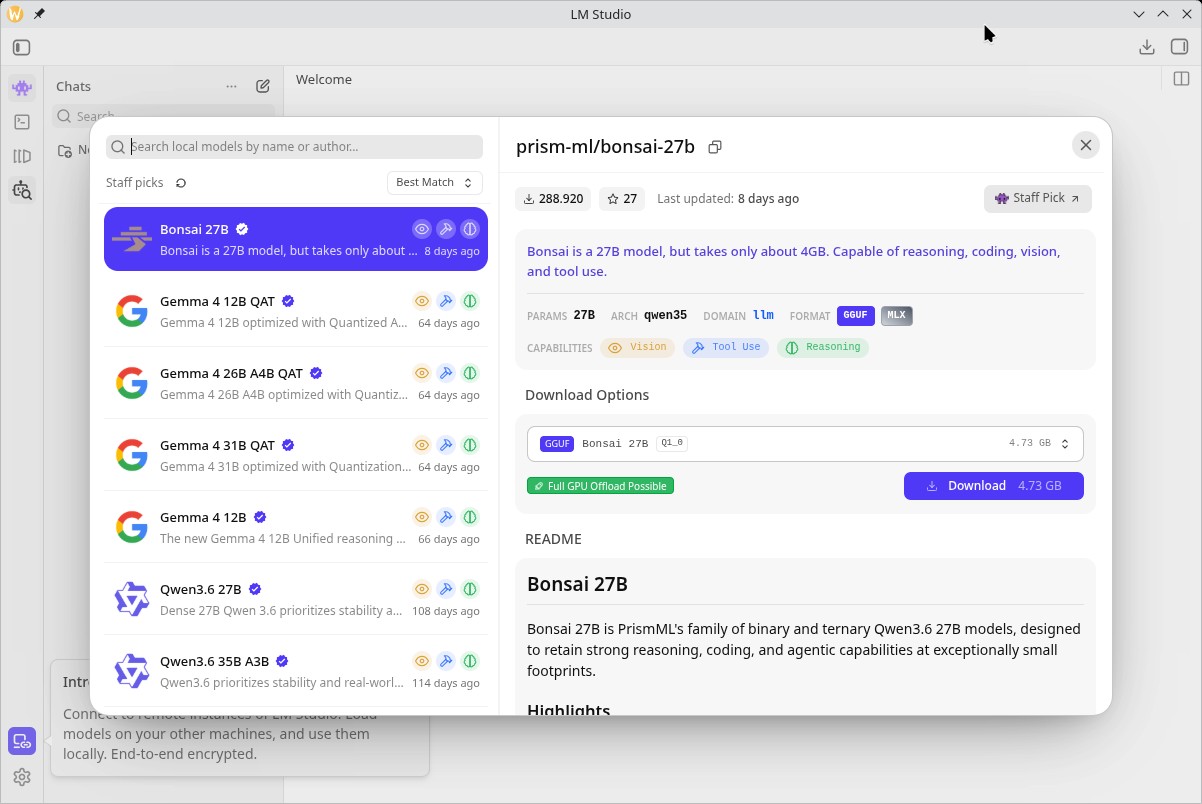Click the Full GPU Offload Possible badge
1202x804 pixels.
[600, 486]
